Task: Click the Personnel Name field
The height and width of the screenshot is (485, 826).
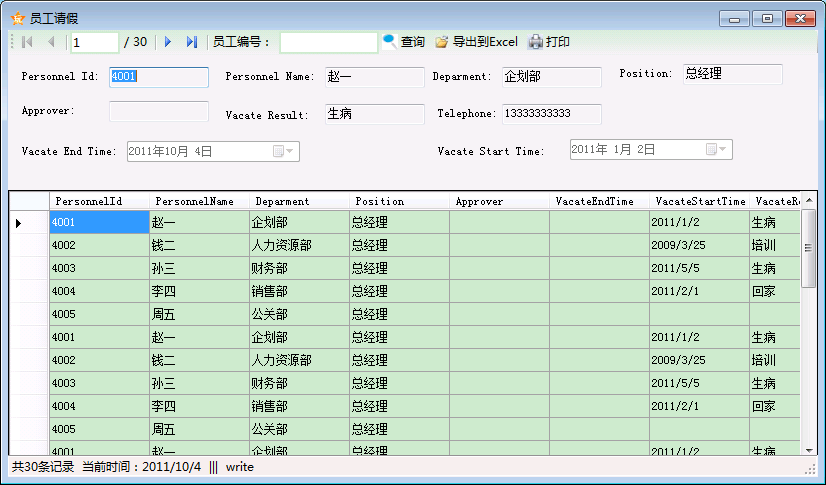Action: point(375,77)
